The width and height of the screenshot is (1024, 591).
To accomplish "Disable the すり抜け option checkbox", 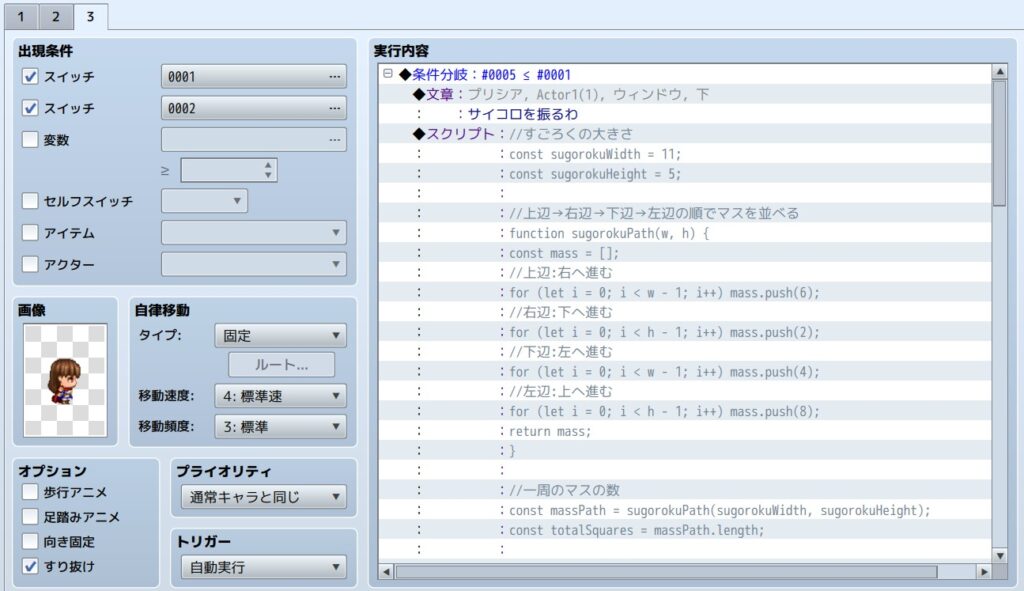I will point(30,566).
